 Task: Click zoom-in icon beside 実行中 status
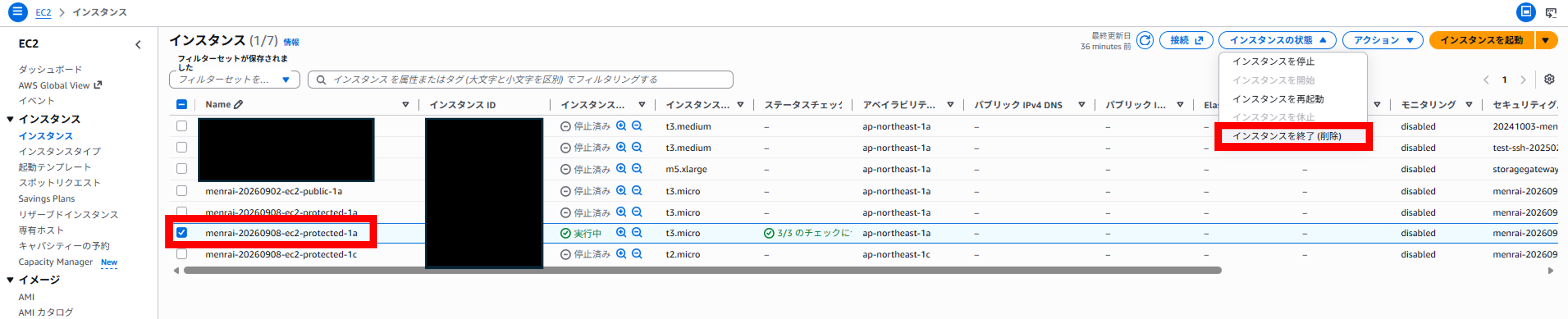pyautogui.click(x=621, y=232)
